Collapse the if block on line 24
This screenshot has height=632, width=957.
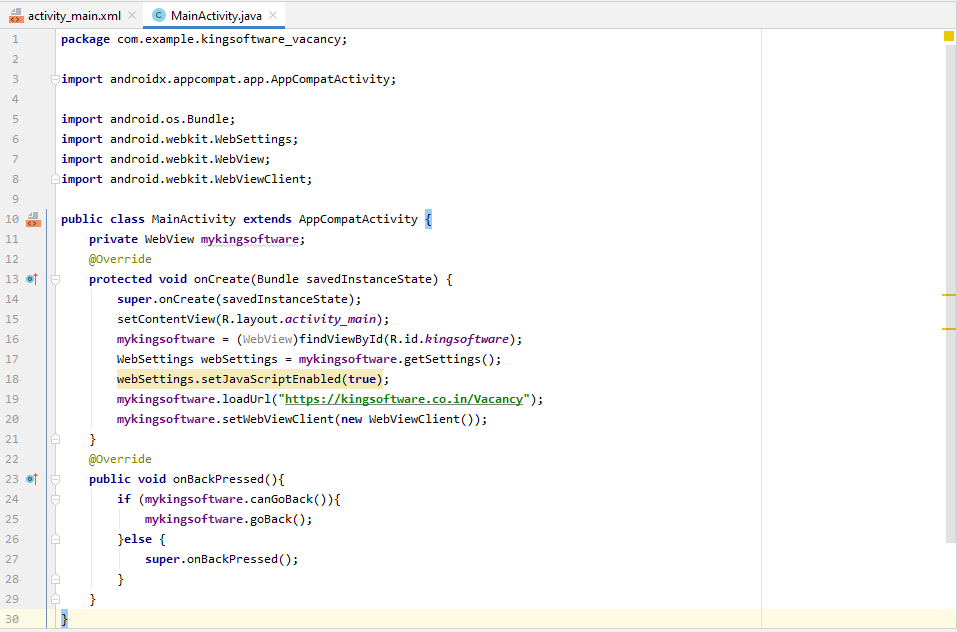pyautogui.click(x=54, y=499)
